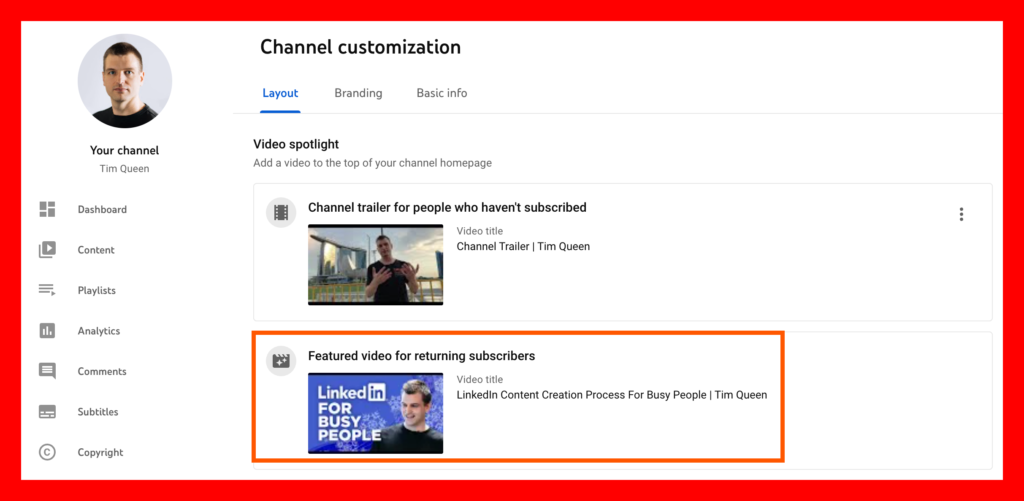This screenshot has height=501, width=1024.
Task: Go to Content via its play icon
Action: (47, 250)
